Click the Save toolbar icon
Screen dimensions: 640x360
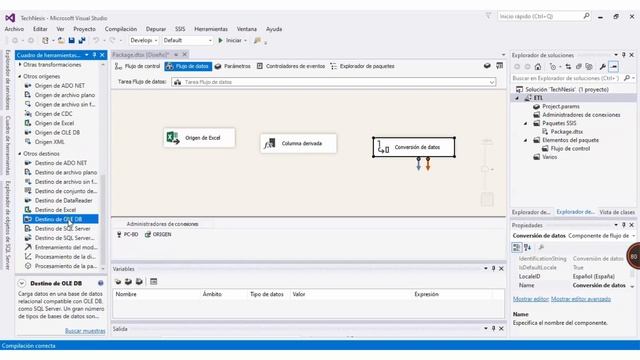pyautogui.click(x=71, y=40)
